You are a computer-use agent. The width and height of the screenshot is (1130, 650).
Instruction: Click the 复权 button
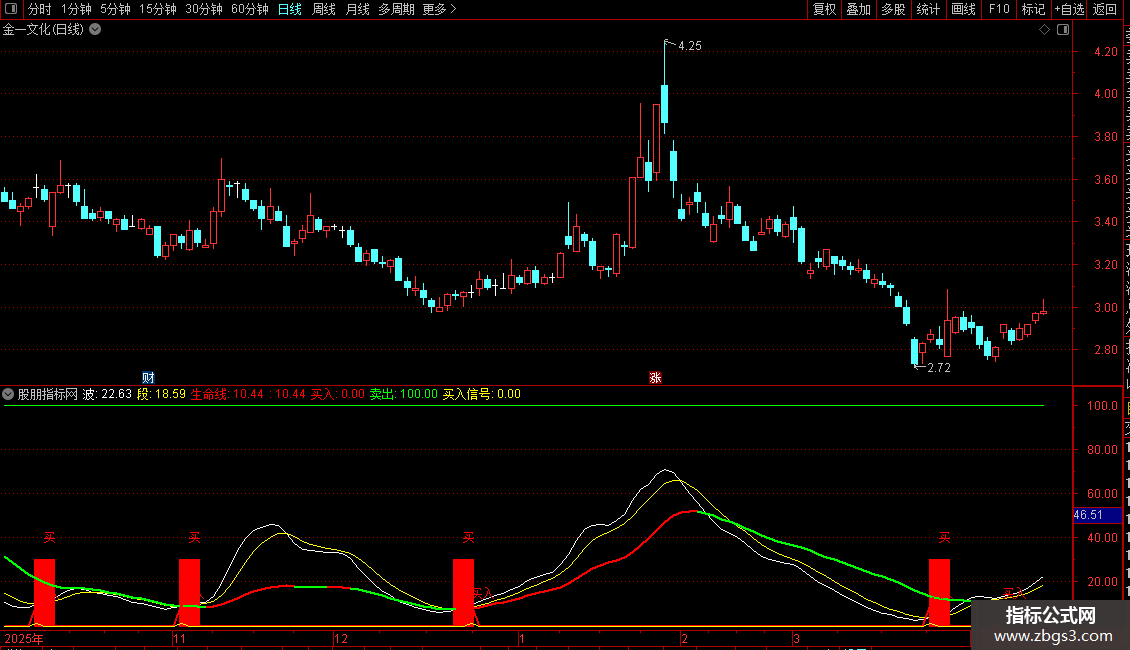tap(824, 9)
